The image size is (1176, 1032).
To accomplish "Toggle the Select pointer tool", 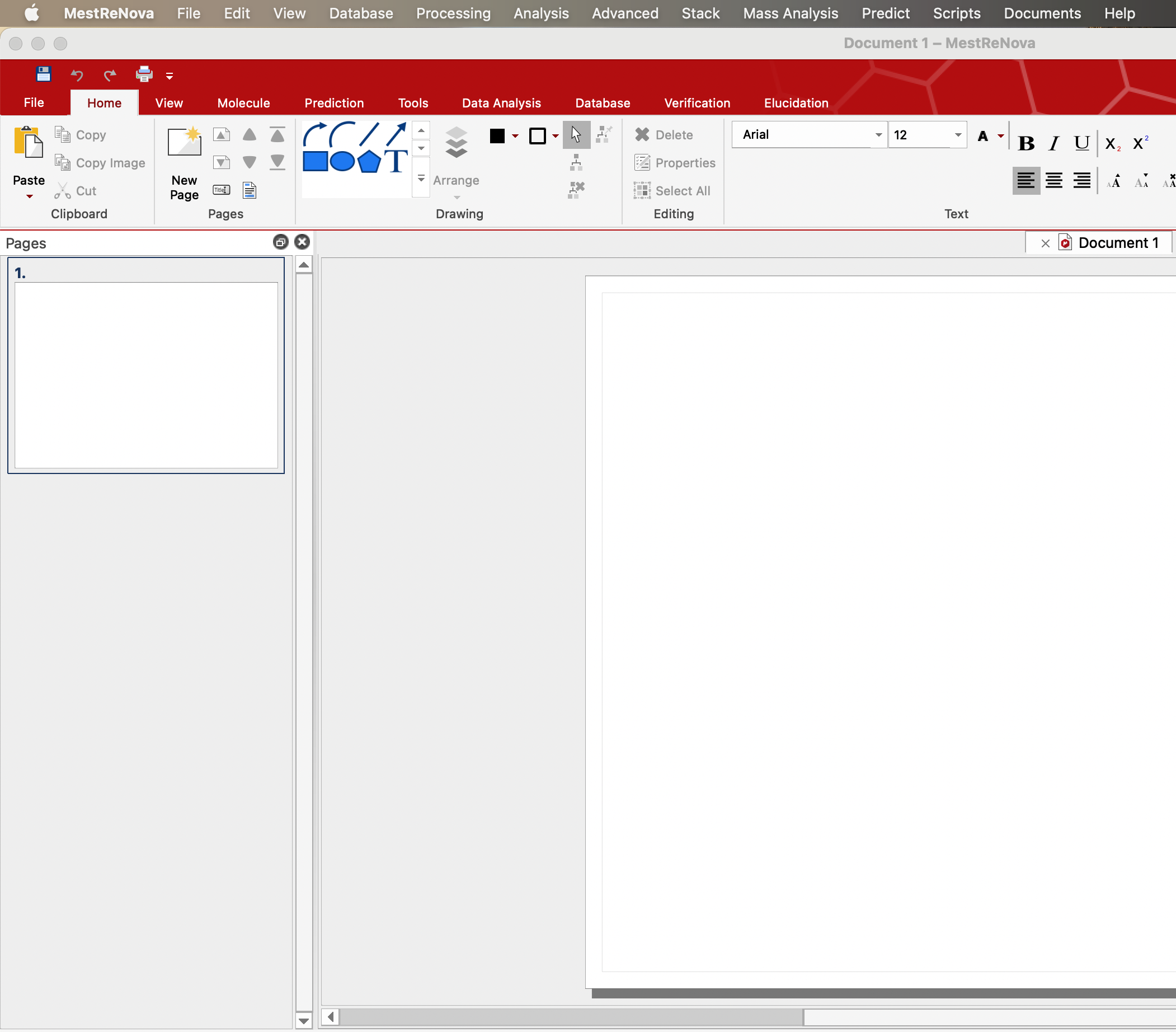I will point(576,135).
